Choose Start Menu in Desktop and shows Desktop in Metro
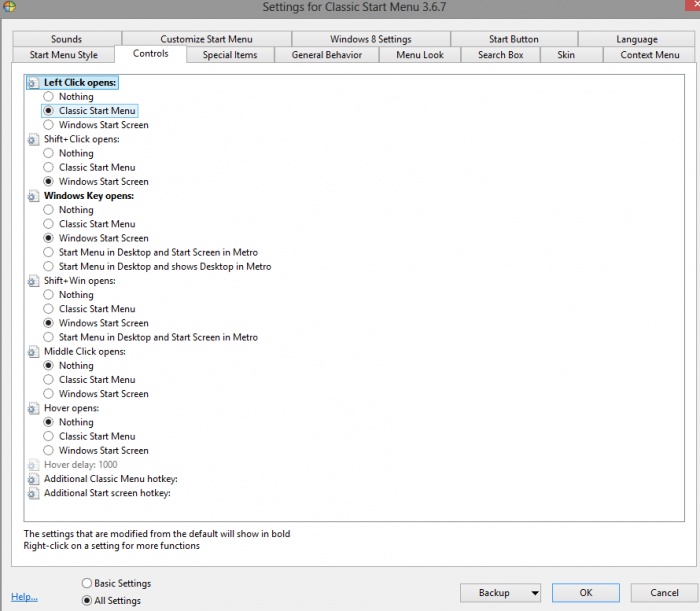 coord(48,266)
